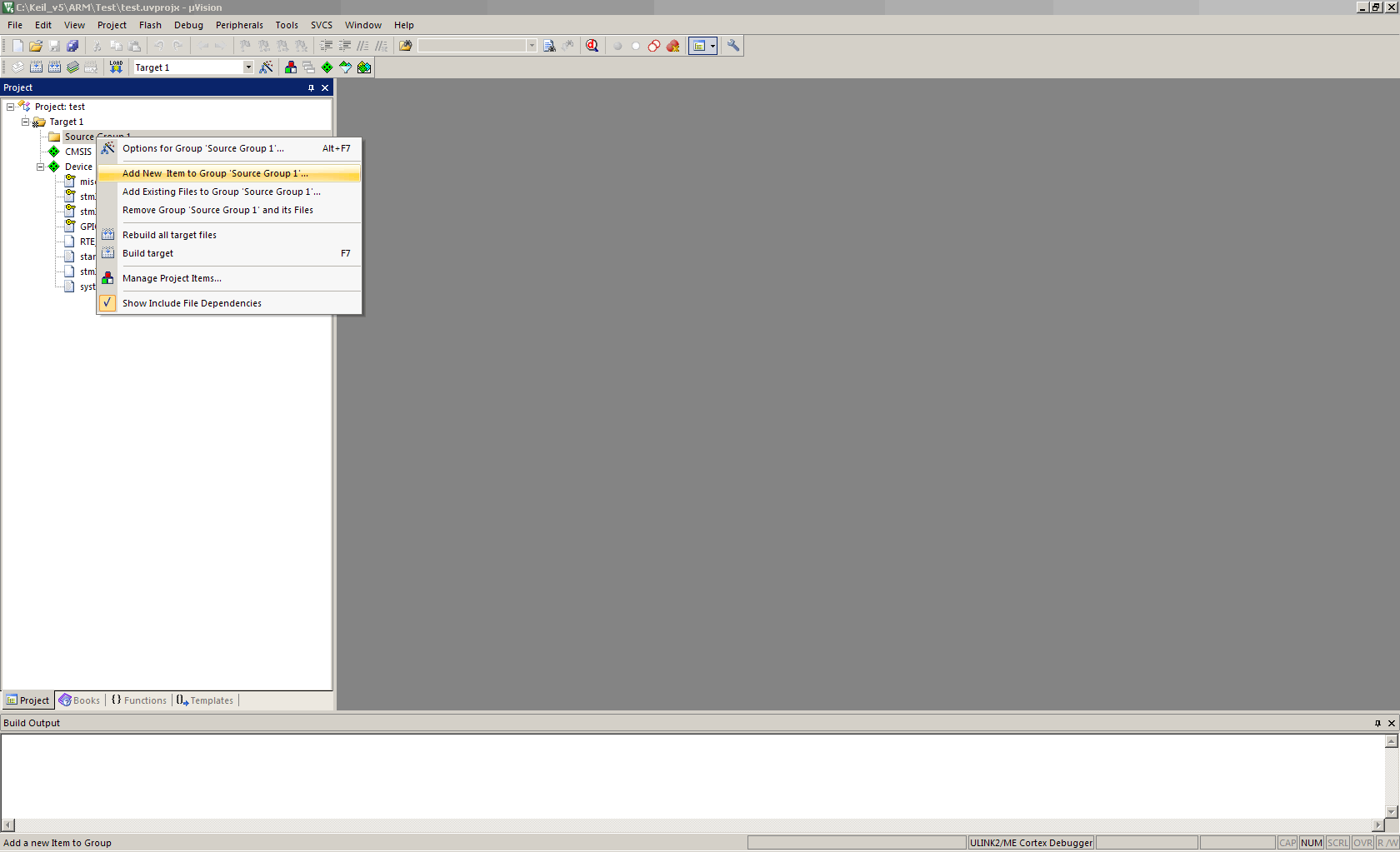Image resolution: width=1400 pixels, height=852 pixels.
Task: Click the Download to flash LOAD icon
Action: coord(116,67)
